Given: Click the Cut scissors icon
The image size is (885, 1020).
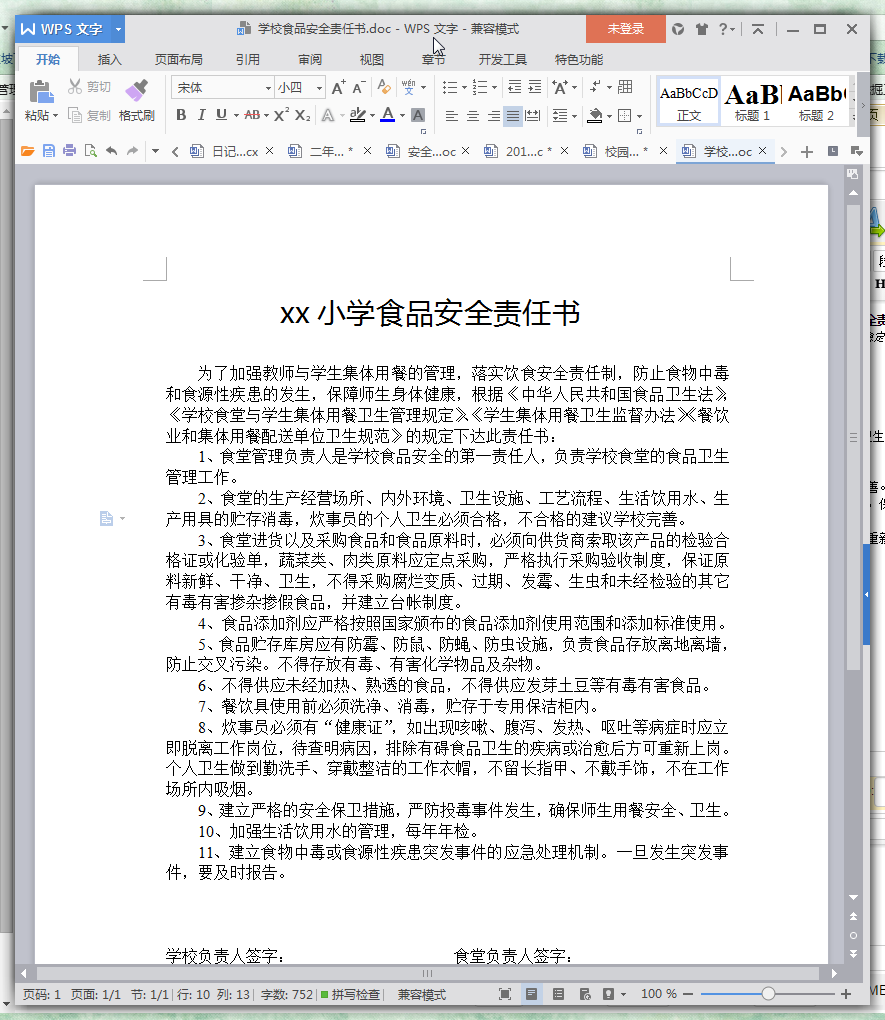Looking at the screenshot, I should [75, 87].
